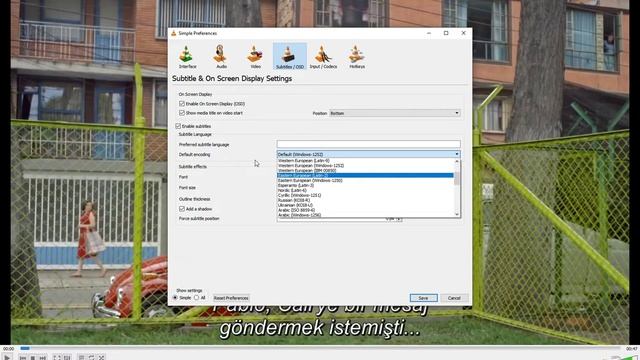Toggle shuffle button in VLC player

coord(101,358)
